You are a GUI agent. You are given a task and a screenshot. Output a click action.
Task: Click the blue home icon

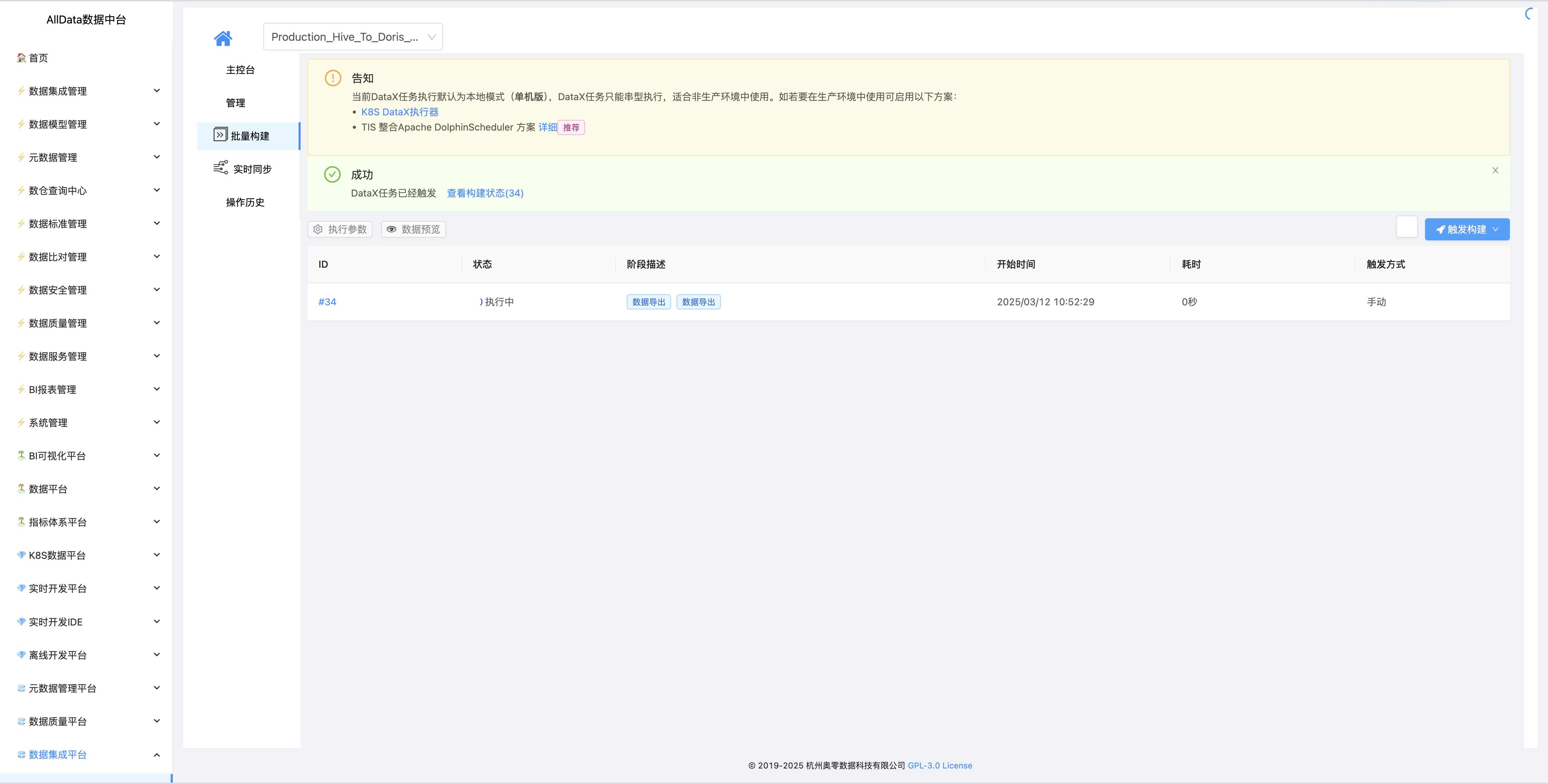point(223,38)
